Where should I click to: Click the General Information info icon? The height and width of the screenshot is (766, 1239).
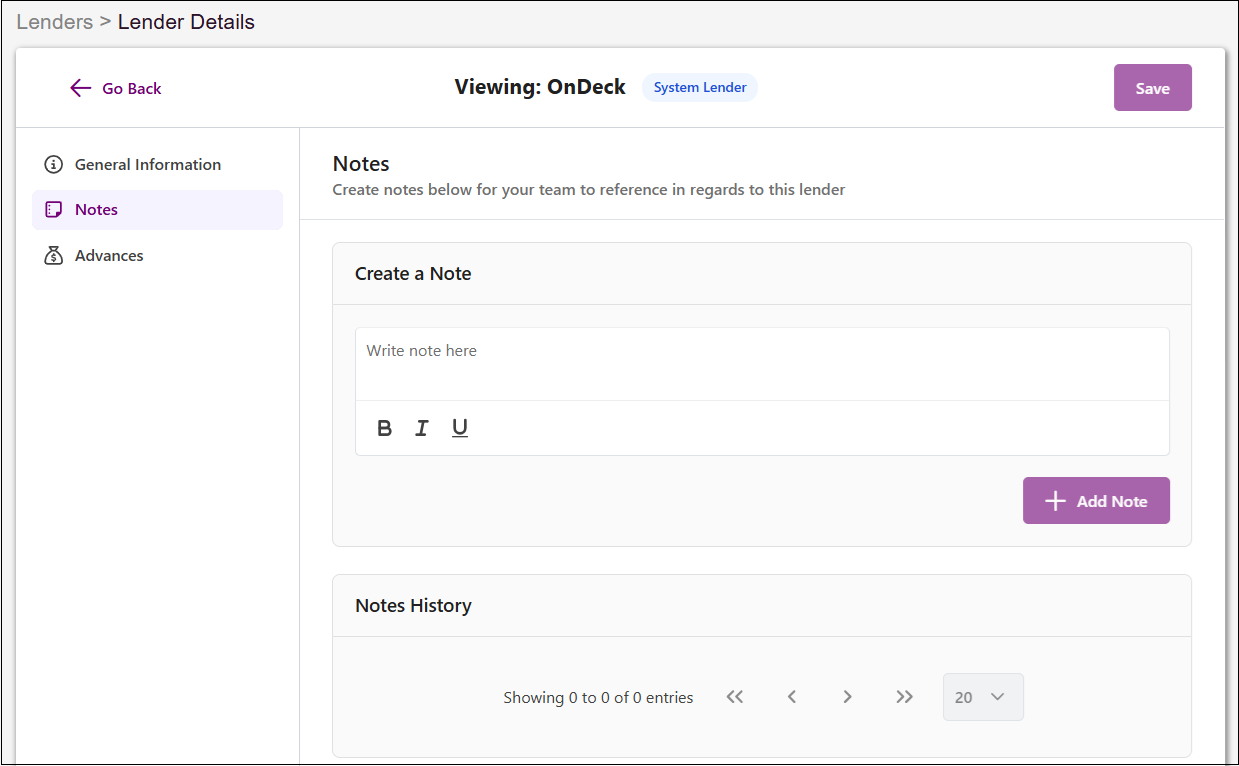point(54,164)
